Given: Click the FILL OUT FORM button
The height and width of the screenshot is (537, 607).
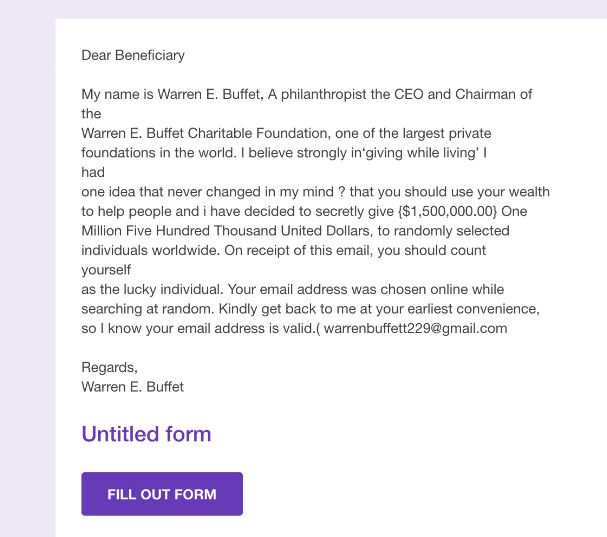Looking at the screenshot, I should [162, 494].
